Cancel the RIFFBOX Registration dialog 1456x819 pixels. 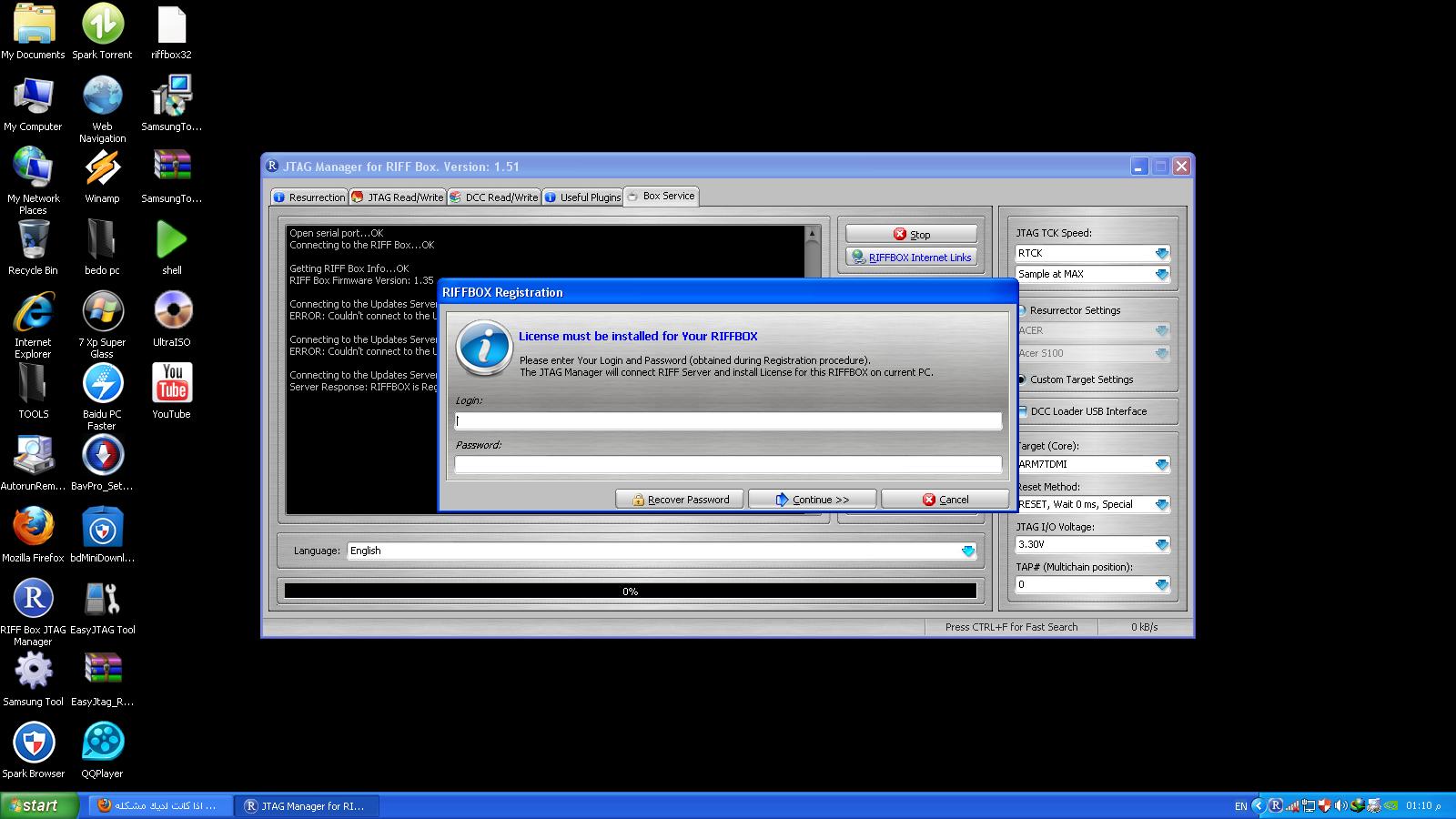pyautogui.click(x=945, y=500)
